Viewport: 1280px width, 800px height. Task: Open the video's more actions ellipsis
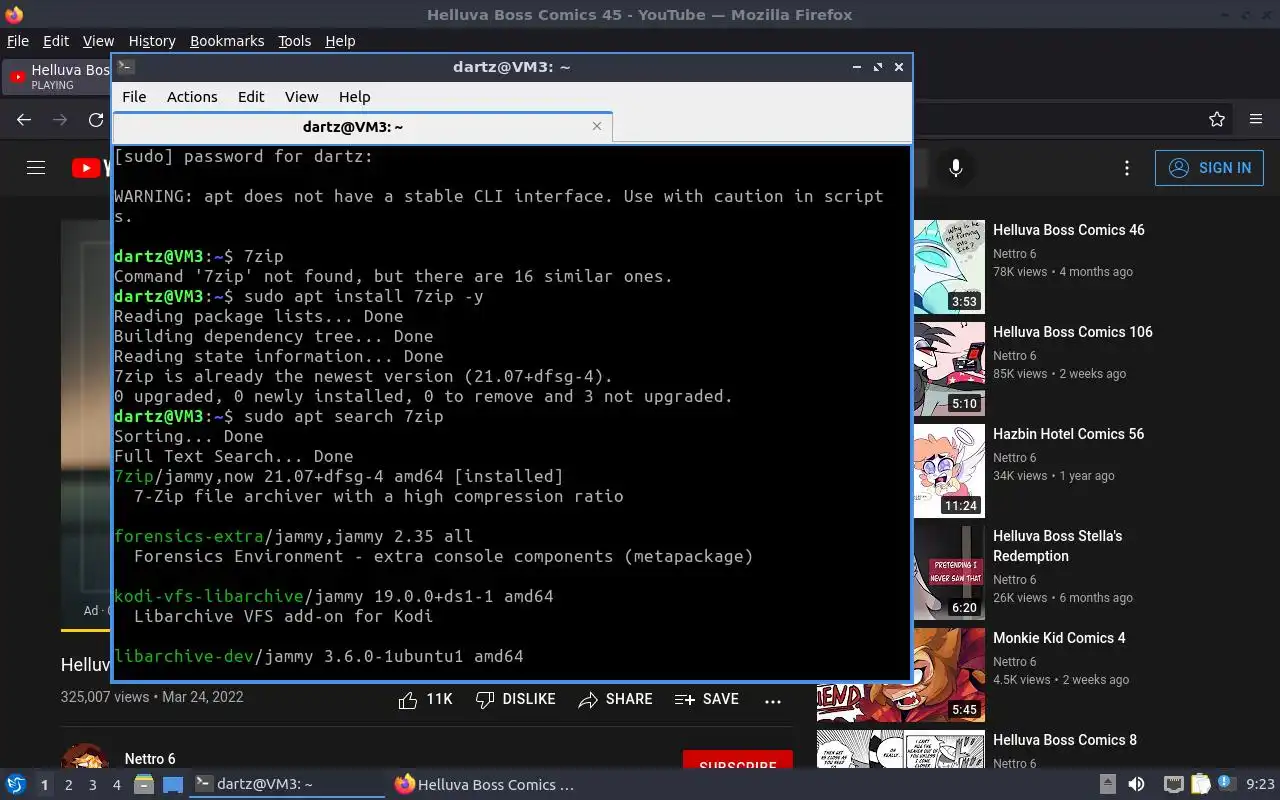coord(773,701)
